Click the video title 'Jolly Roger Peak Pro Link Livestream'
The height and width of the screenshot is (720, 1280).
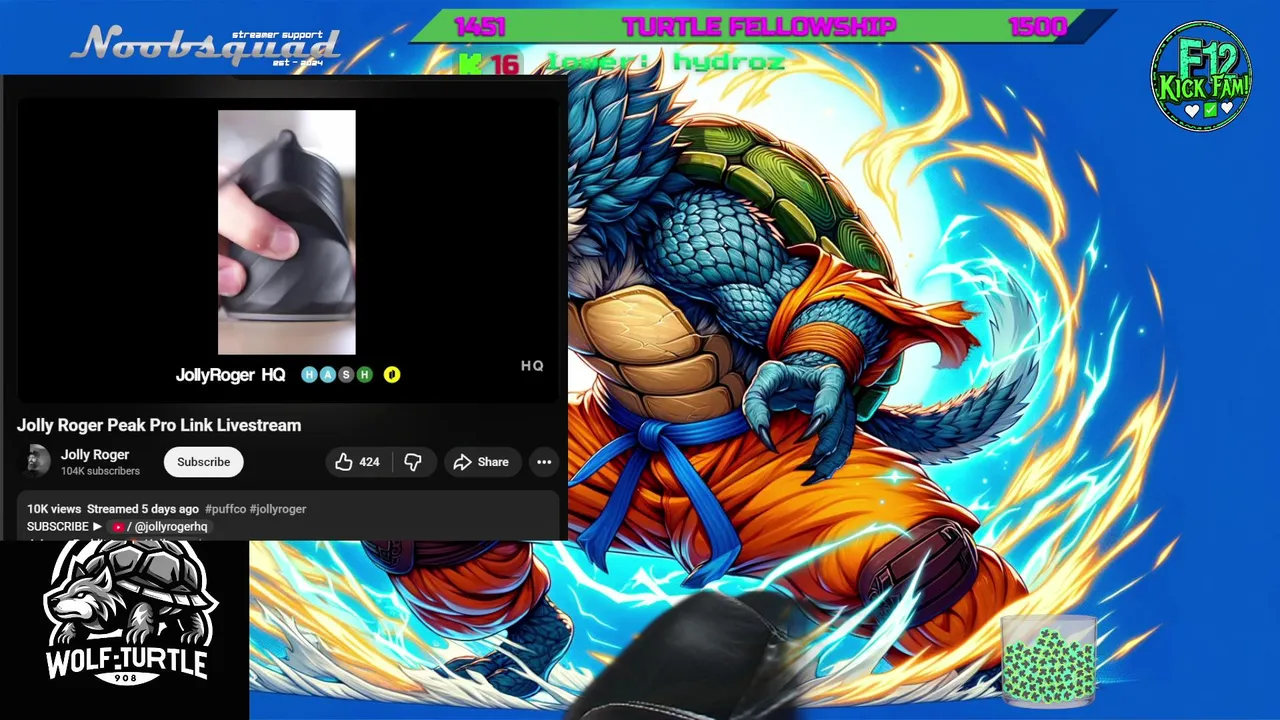[x=159, y=425]
